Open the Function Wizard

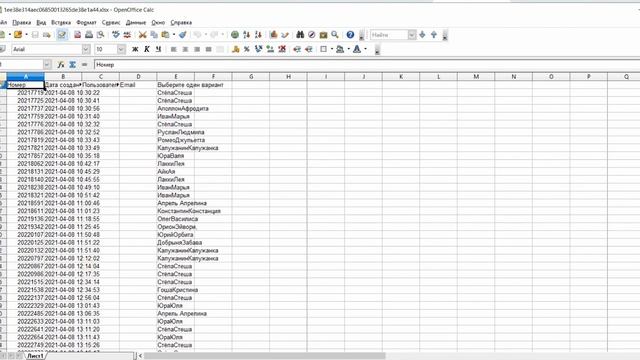pyautogui.click(x=61, y=64)
